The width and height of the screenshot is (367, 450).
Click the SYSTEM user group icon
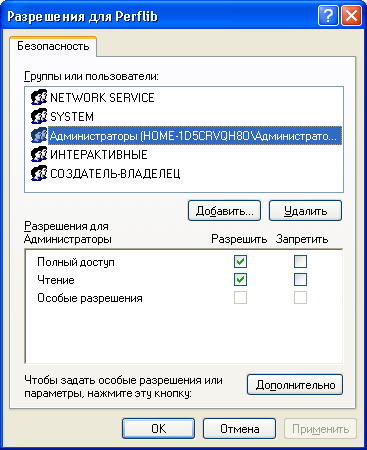[x=39, y=116]
